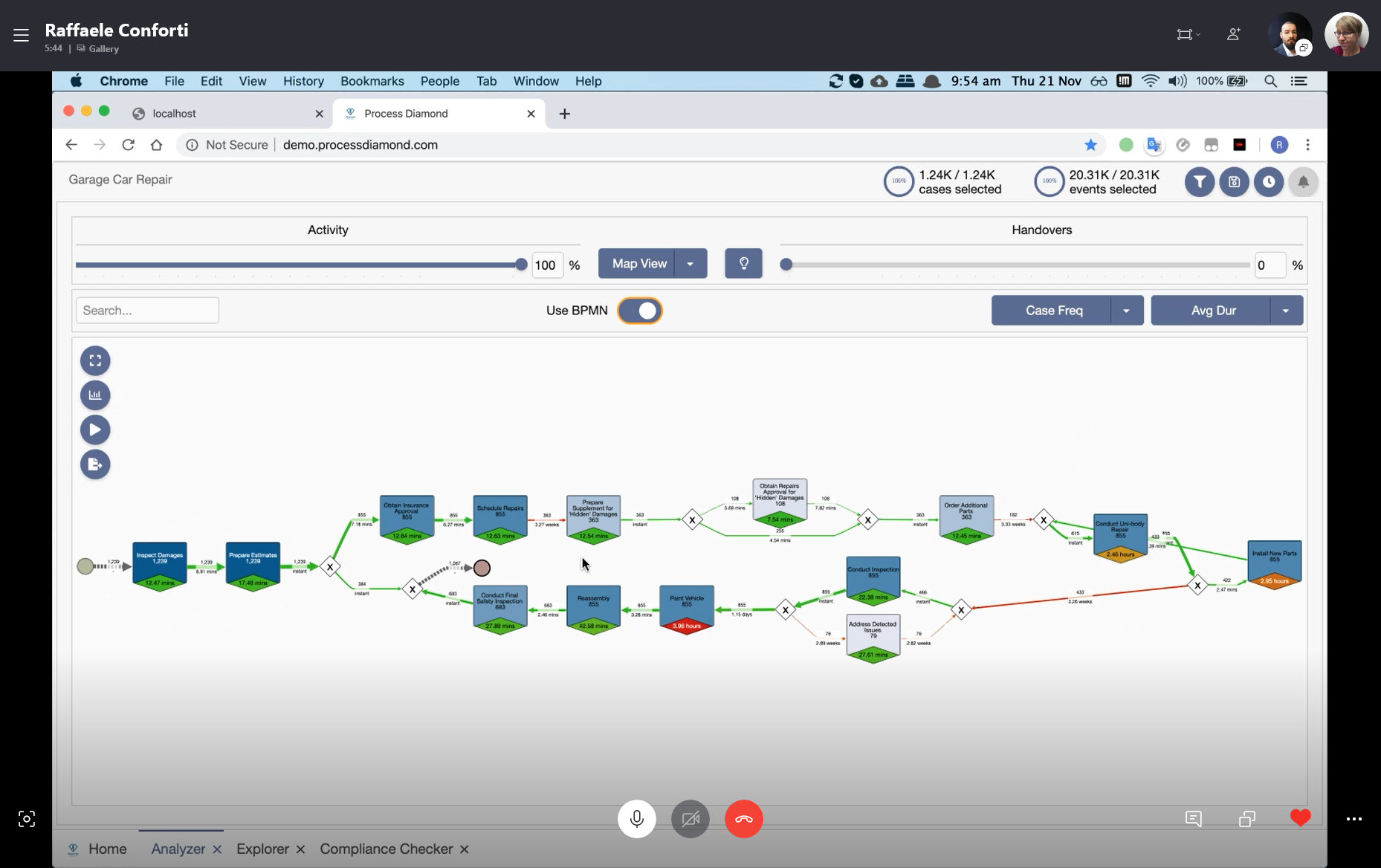The width and height of the screenshot is (1381, 868).
Task: Open the Apple menu
Action: tap(76, 81)
